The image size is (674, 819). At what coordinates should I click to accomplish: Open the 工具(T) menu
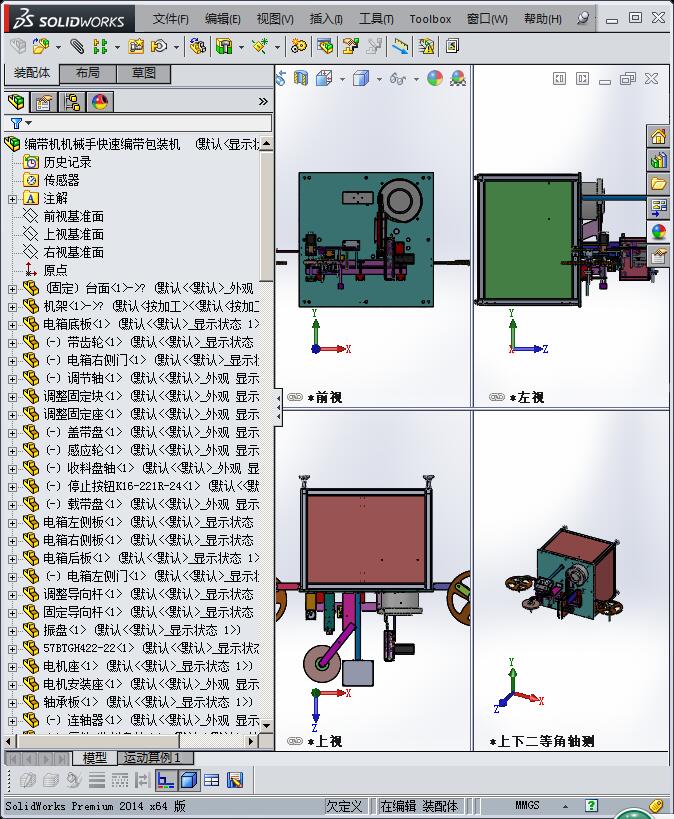[376, 19]
